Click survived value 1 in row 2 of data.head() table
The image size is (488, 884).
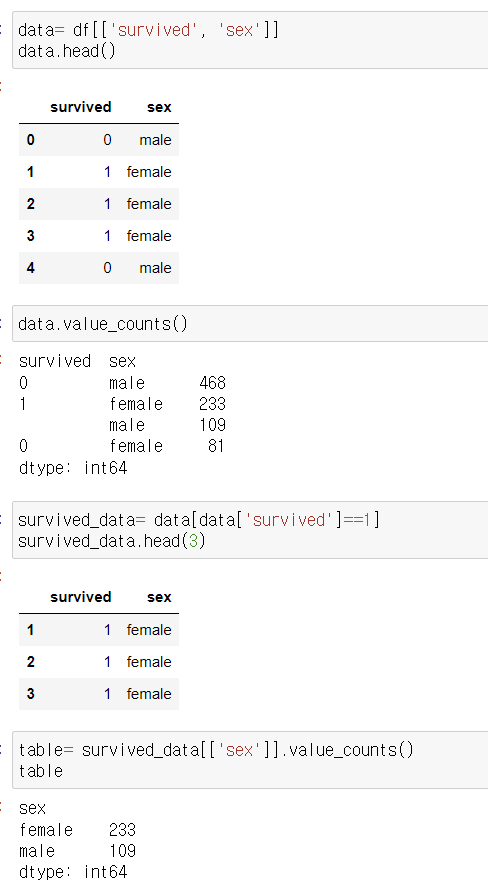[x=107, y=204]
